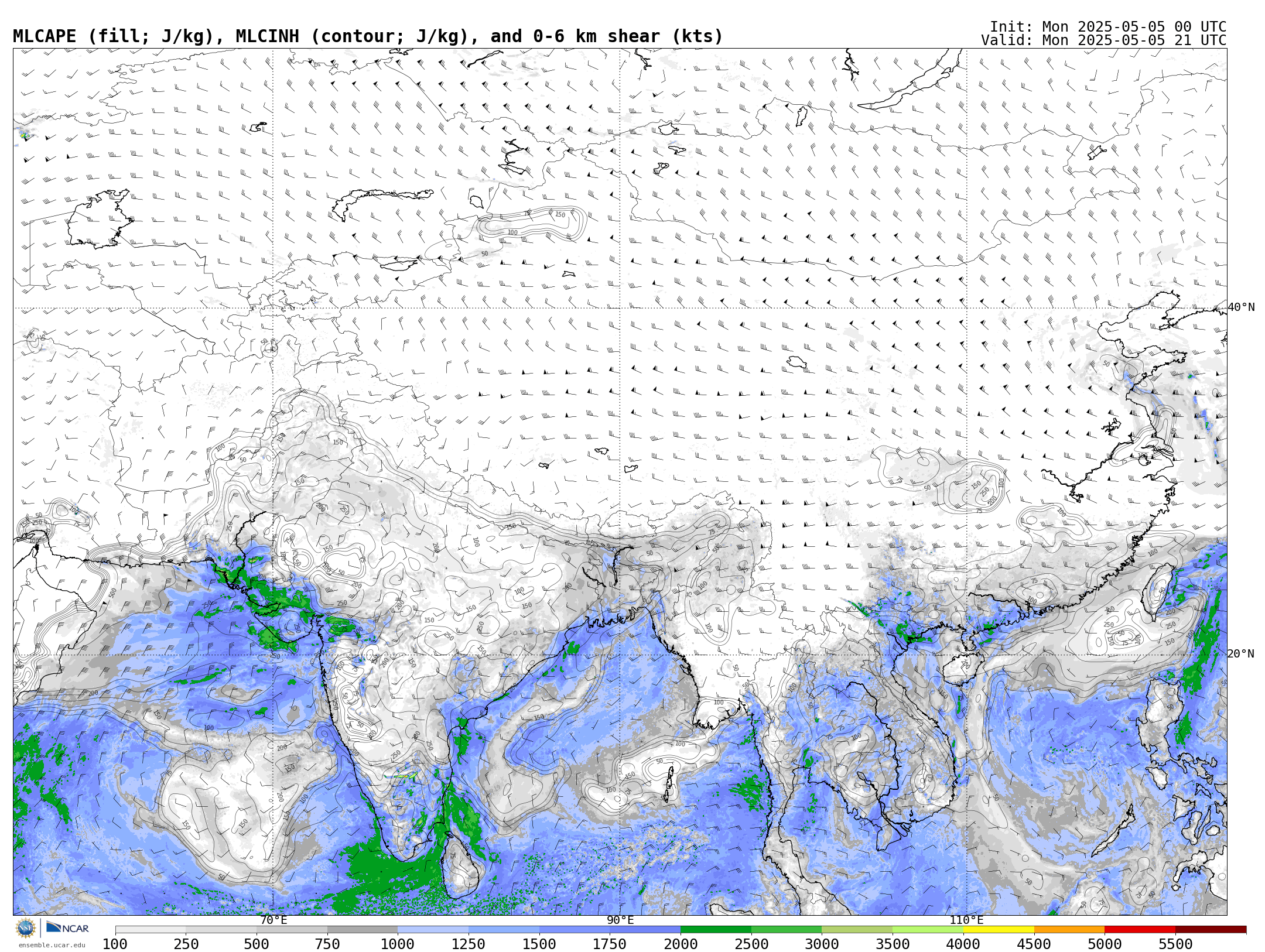The height and width of the screenshot is (952, 1265).
Task: Click the colorbar tick label 4500
Action: 1034,944
